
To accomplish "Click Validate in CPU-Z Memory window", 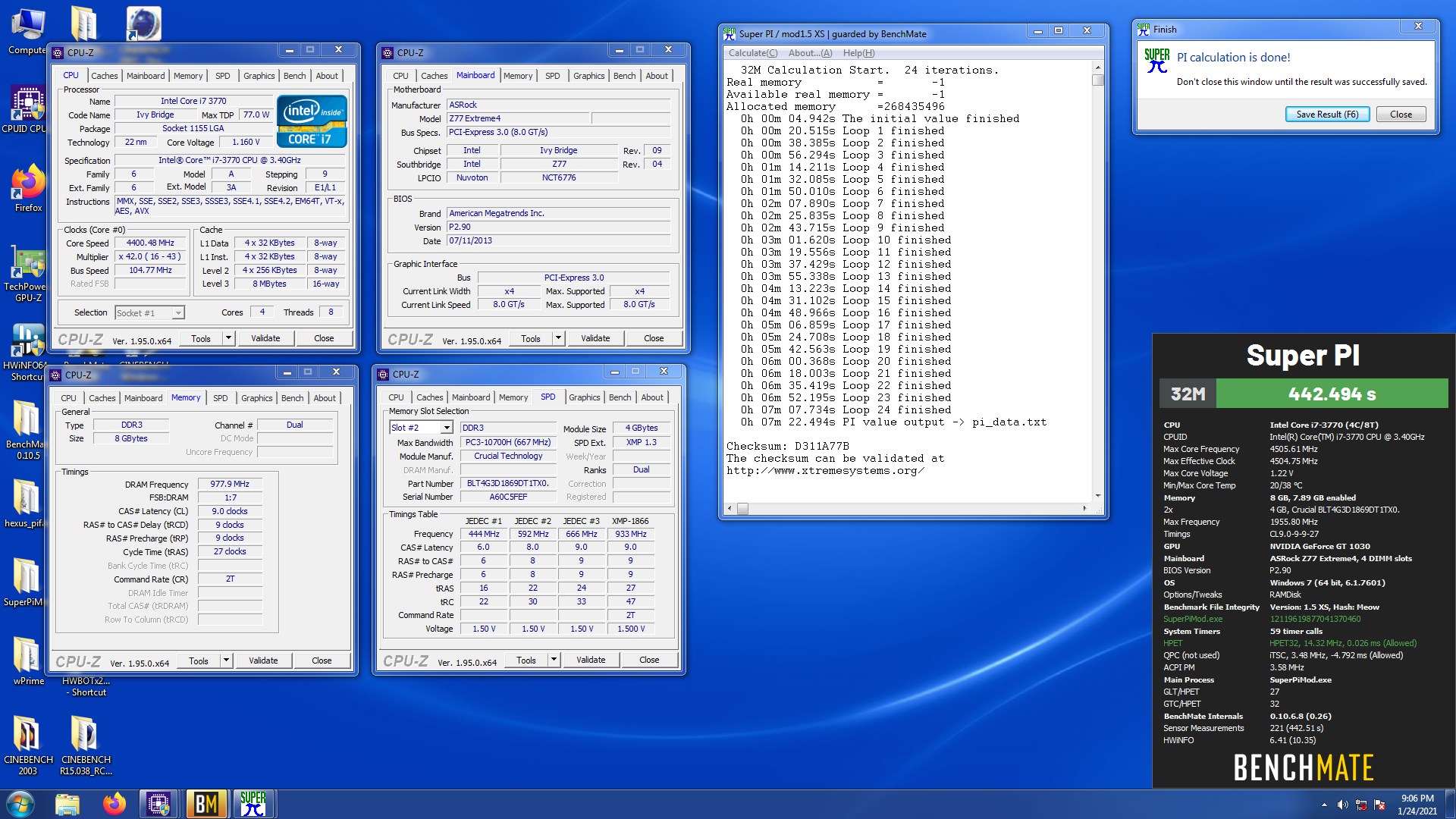I will pos(263,661).
